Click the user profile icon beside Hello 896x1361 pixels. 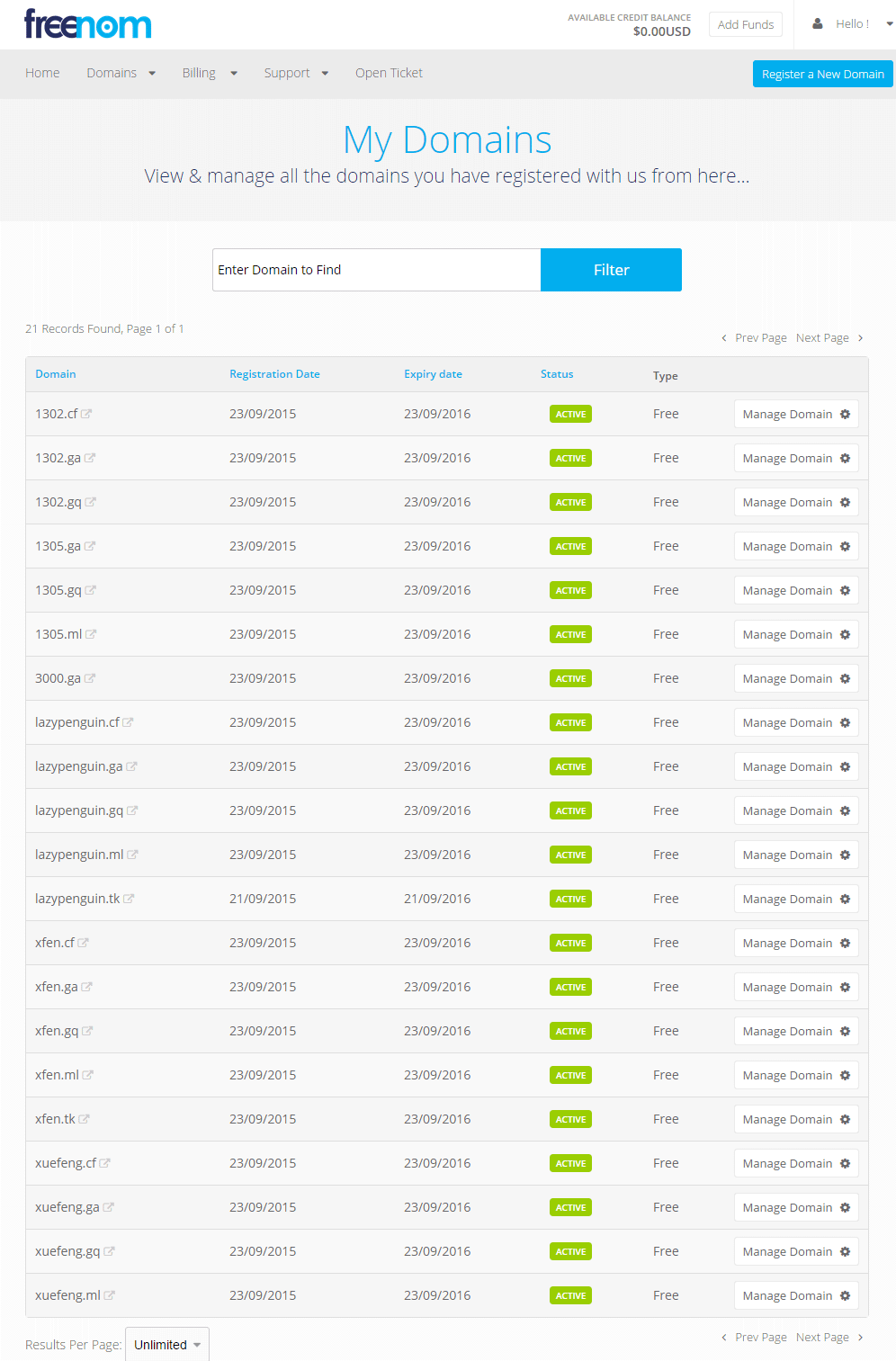(x=818, y=24)
